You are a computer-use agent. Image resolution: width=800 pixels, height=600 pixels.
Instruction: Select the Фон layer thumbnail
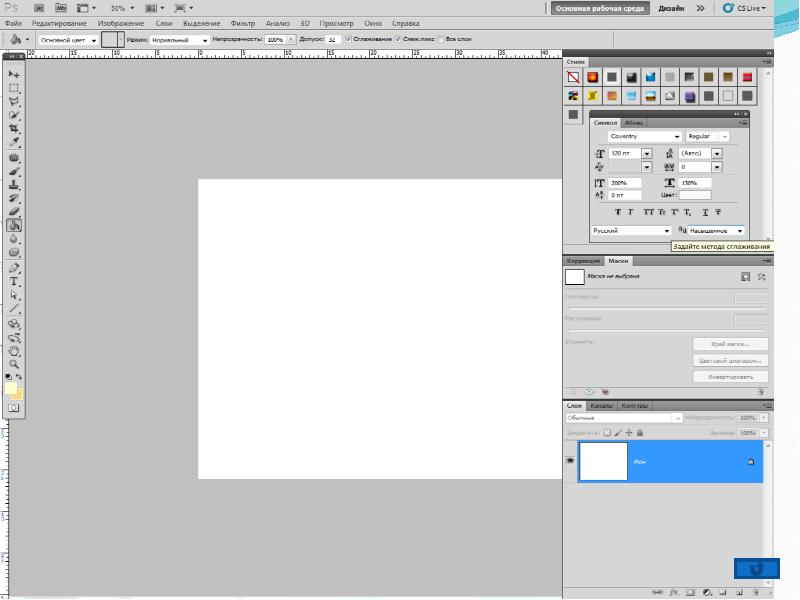coord(603,461)
